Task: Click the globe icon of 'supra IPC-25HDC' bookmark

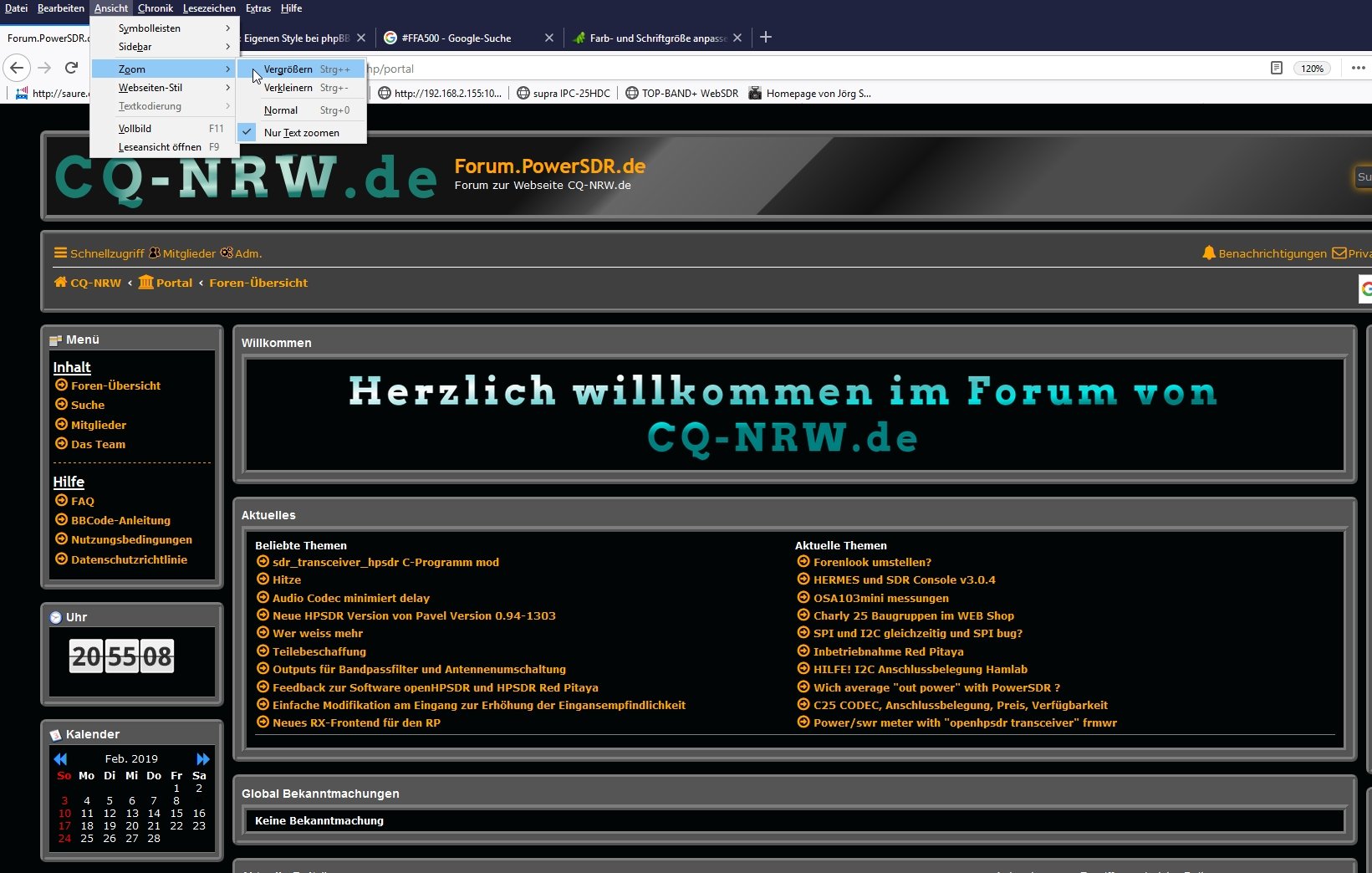Action: point(523,93)
